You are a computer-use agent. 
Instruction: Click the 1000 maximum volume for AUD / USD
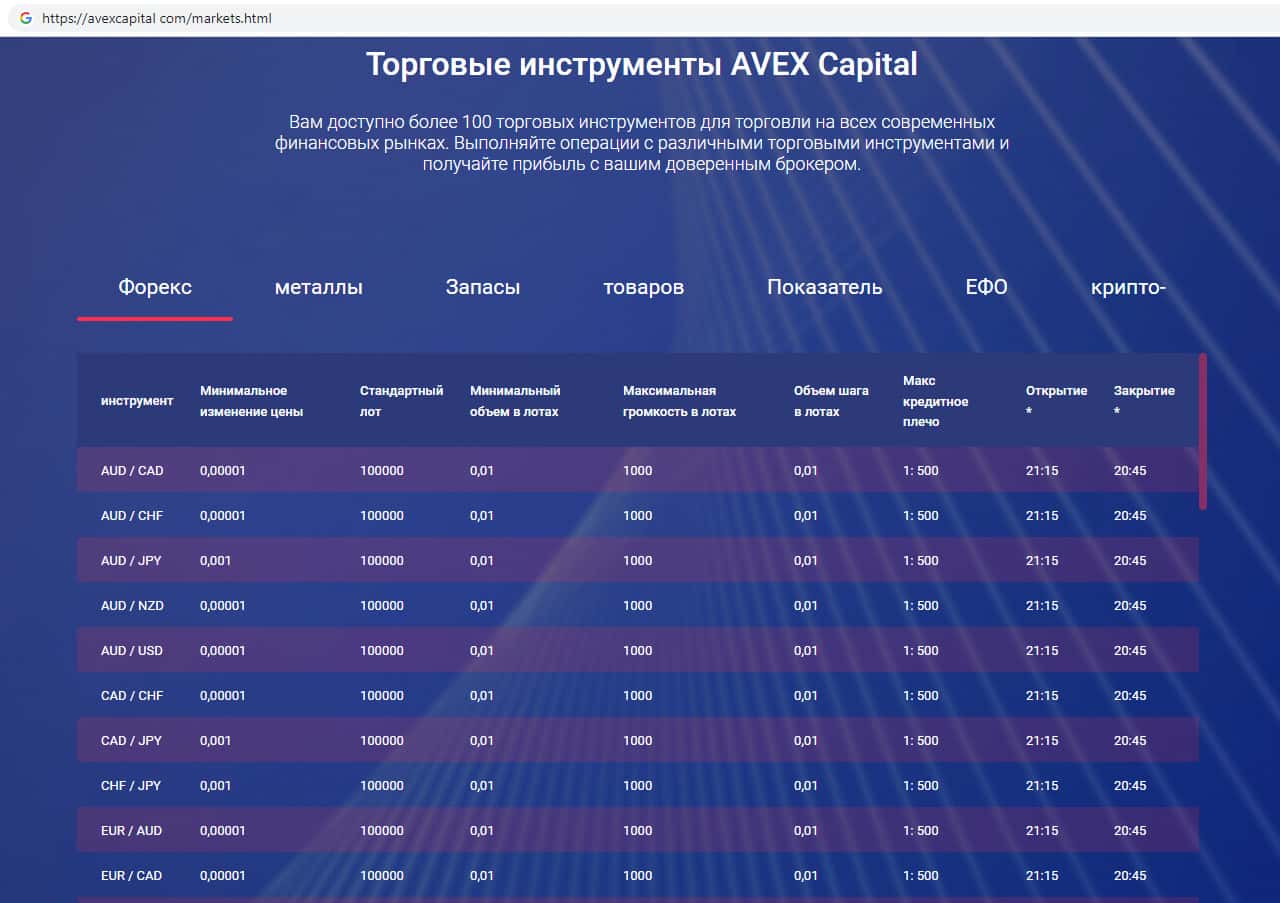(637, 650)
